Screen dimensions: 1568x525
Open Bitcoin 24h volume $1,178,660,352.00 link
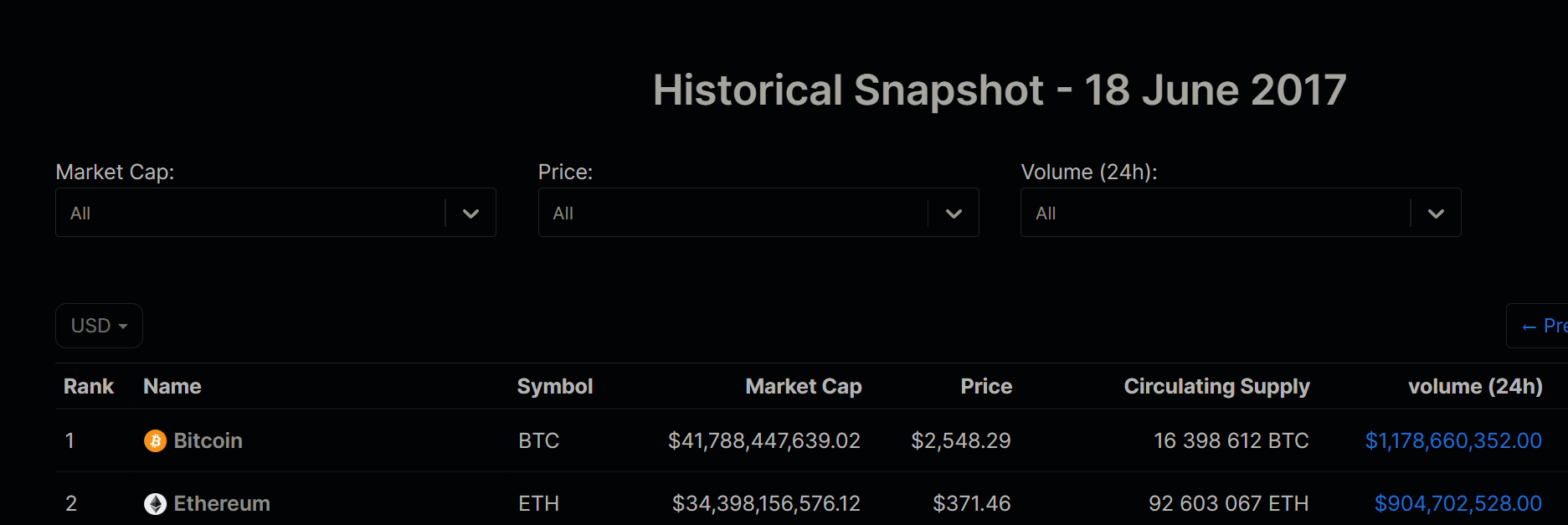[x=1453, y=440]
